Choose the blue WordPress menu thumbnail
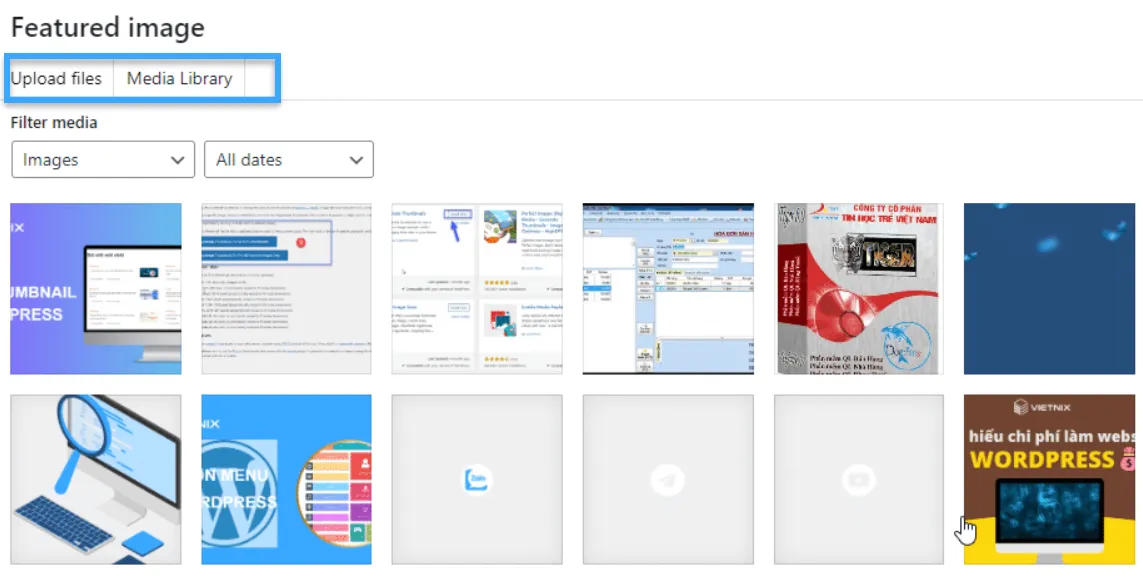1143x579 pixels. pyautogui.click(x=286, y=480)
